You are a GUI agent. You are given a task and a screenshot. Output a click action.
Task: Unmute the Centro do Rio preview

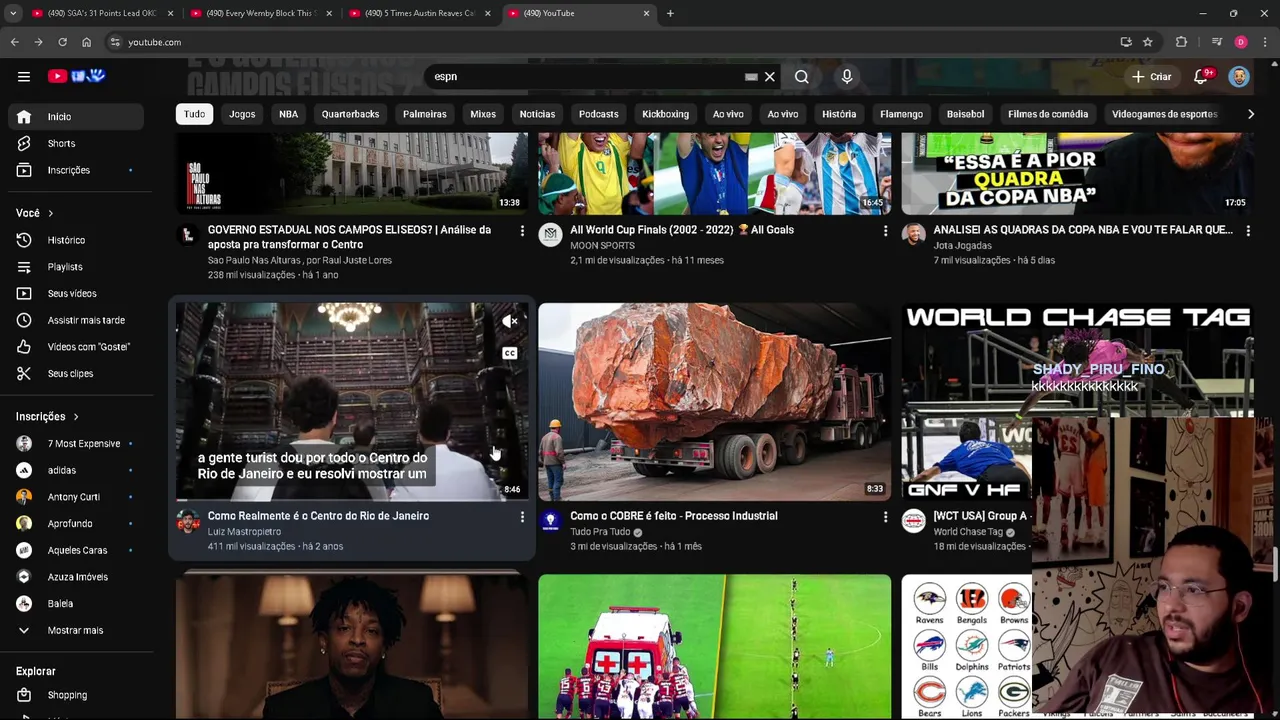pyautogui.click(x=510, y=321)
